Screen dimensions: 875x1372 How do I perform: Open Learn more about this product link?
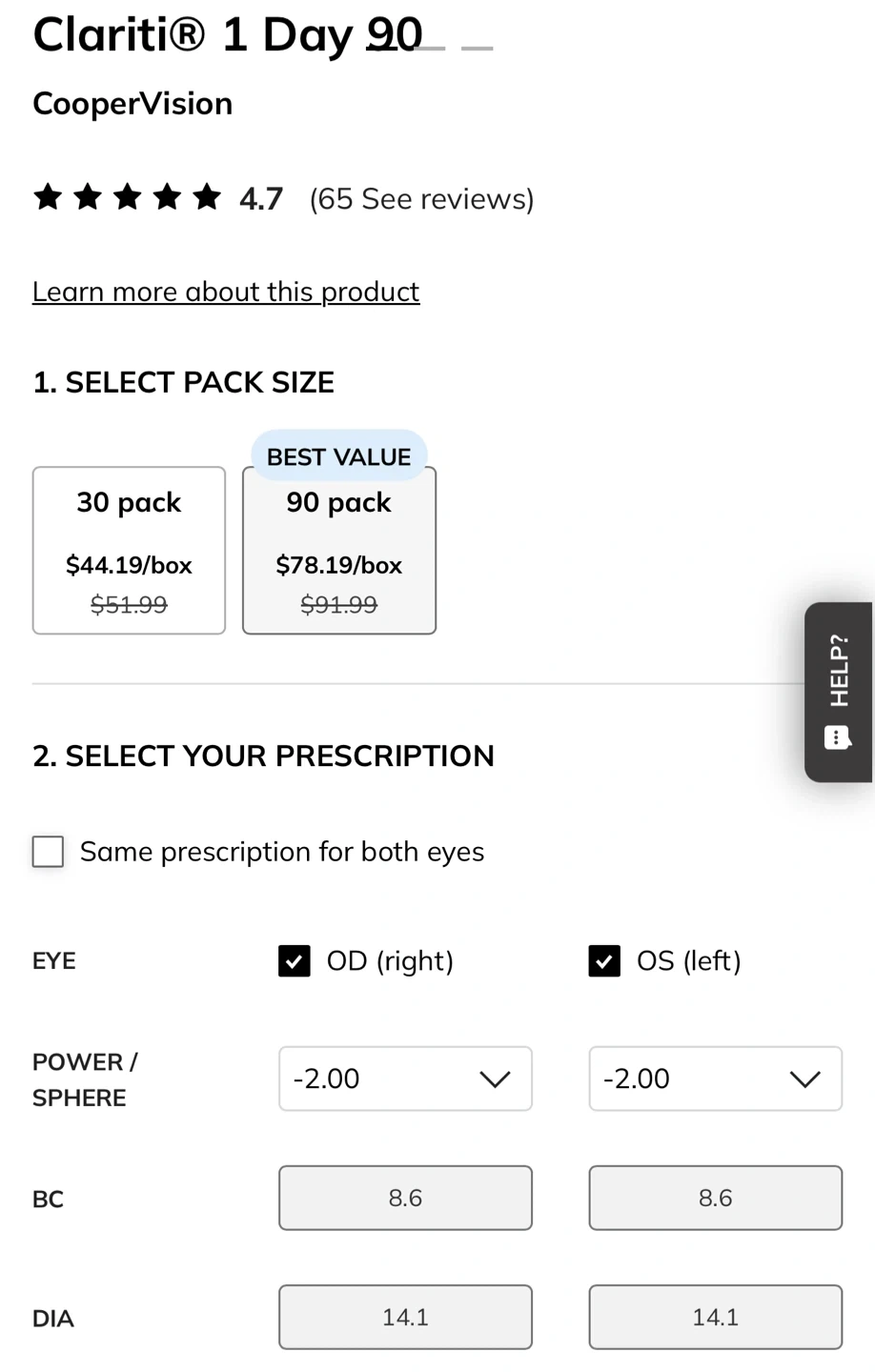tap(226, 292)
